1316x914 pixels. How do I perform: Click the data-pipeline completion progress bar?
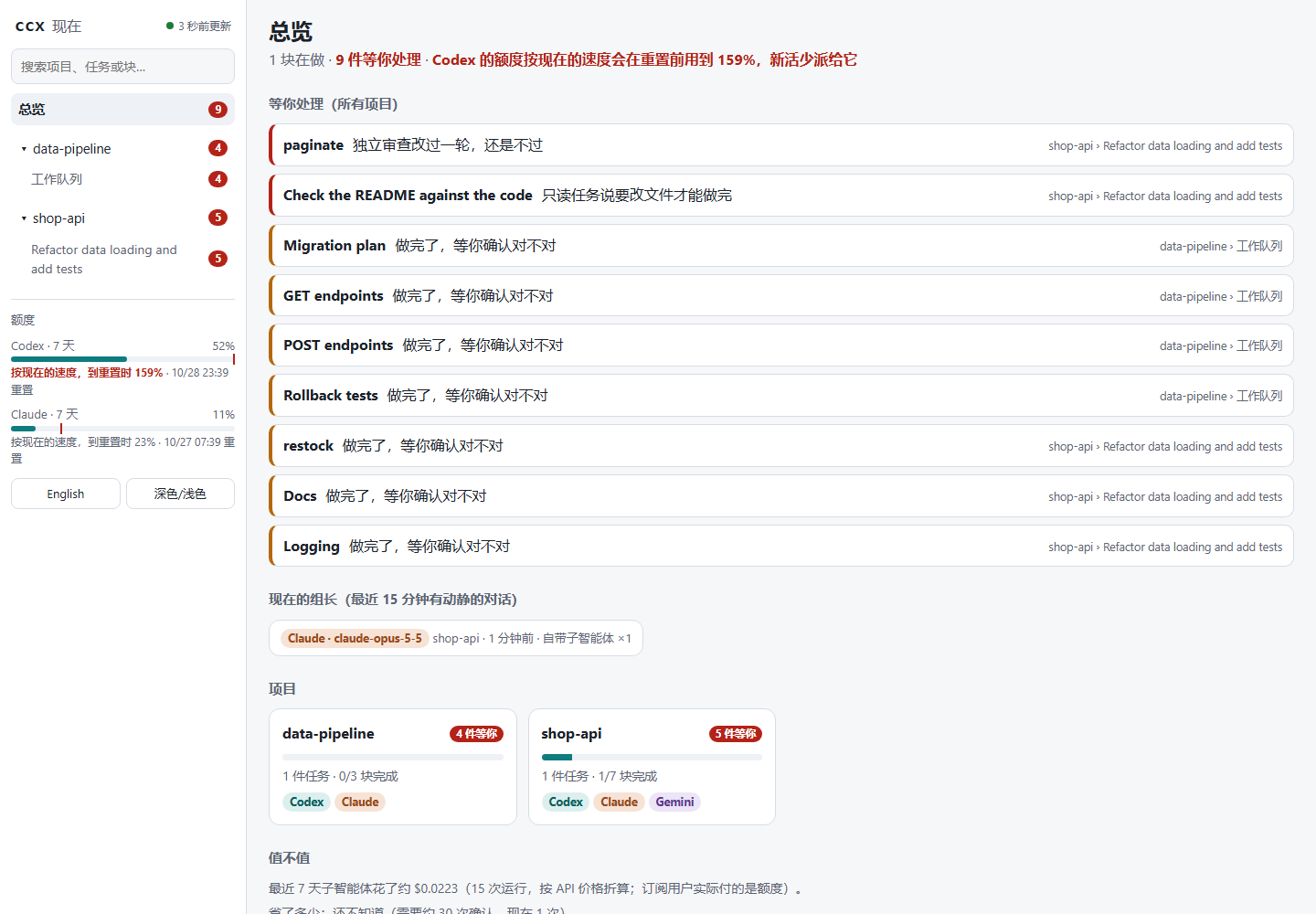pos(393,758)
